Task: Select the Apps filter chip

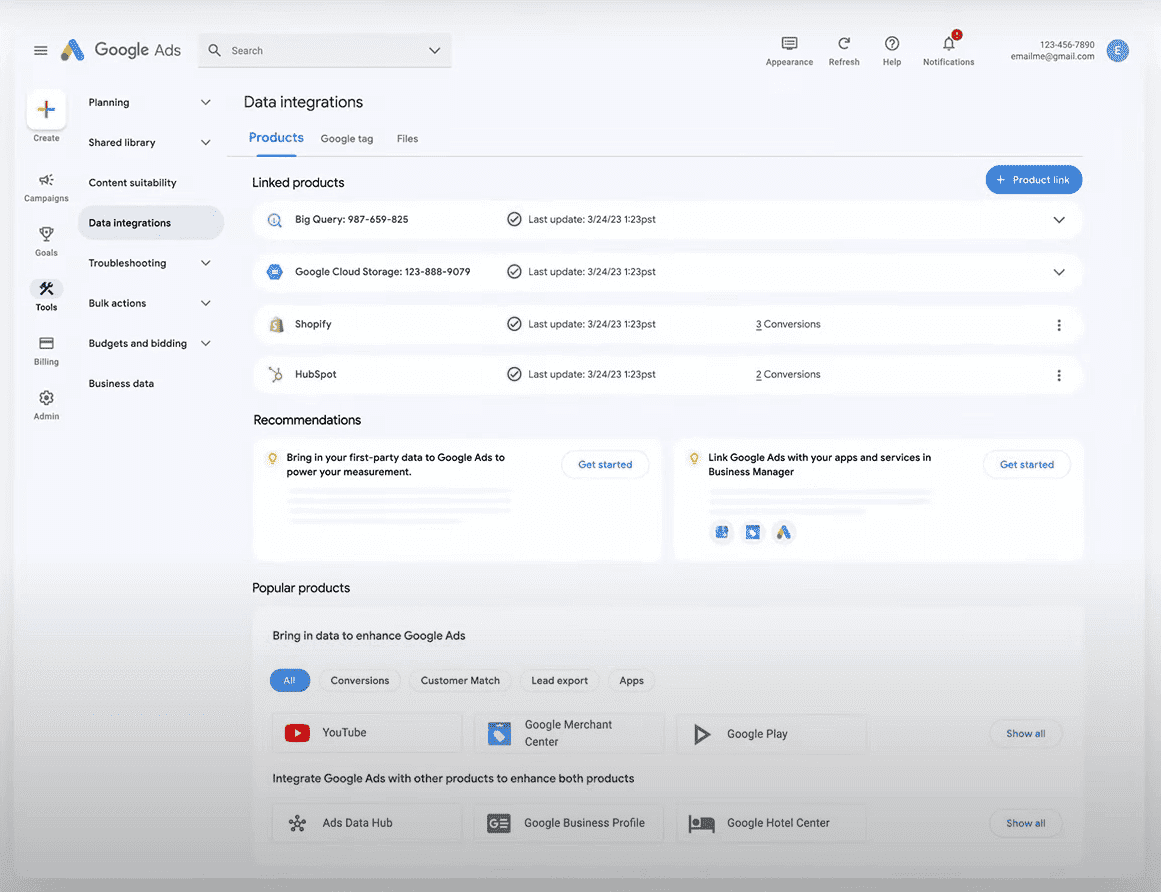Action: click(632, 680)
